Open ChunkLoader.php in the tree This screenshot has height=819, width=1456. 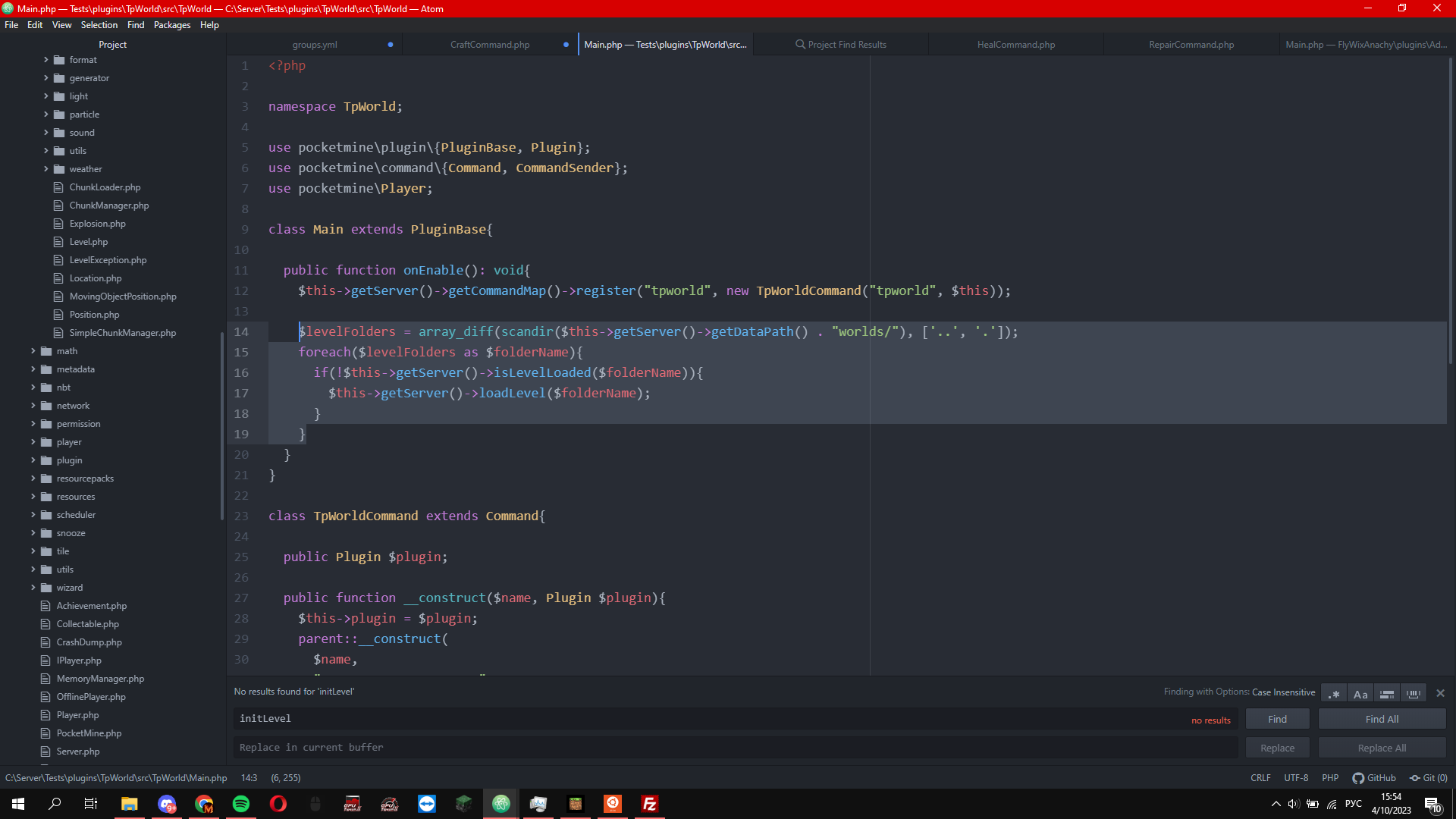(x=105, y=187)
